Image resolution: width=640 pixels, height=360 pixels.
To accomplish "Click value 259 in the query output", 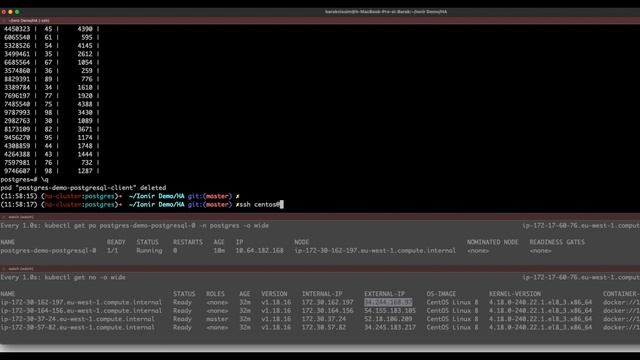I will pyautogui.click(x=87, y=71).
